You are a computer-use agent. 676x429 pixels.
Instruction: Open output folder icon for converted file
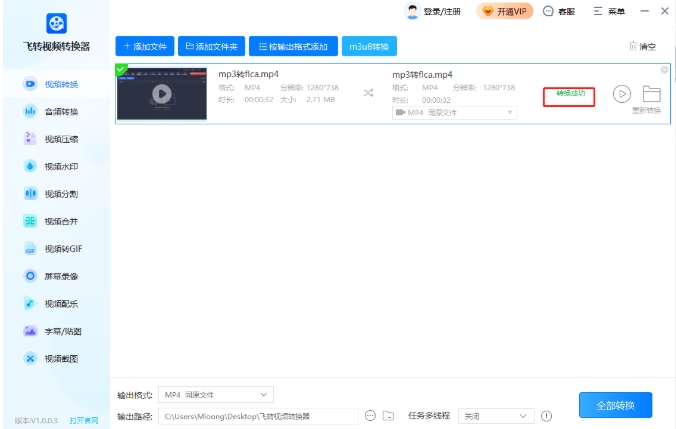(x=651, y=94)
